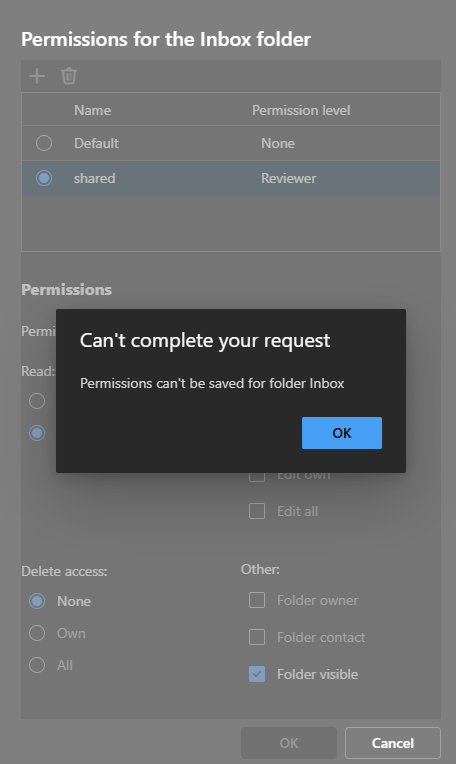The height and width of the screenshot is (764, 456).
Task: Dismiss the error with the blue OK button
Action: [x=342, y=433]
